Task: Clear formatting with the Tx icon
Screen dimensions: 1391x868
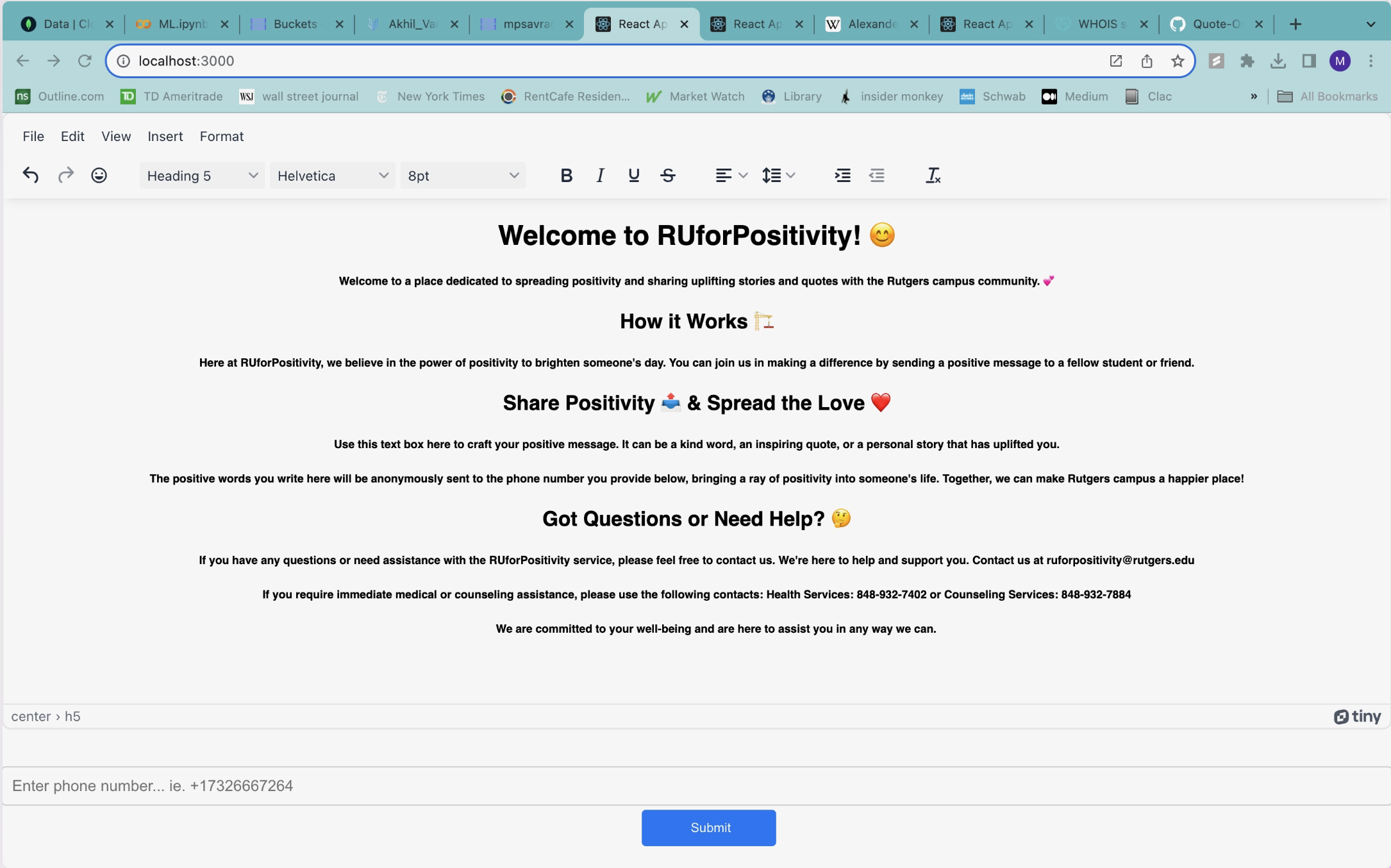Action: click(933, 175)
